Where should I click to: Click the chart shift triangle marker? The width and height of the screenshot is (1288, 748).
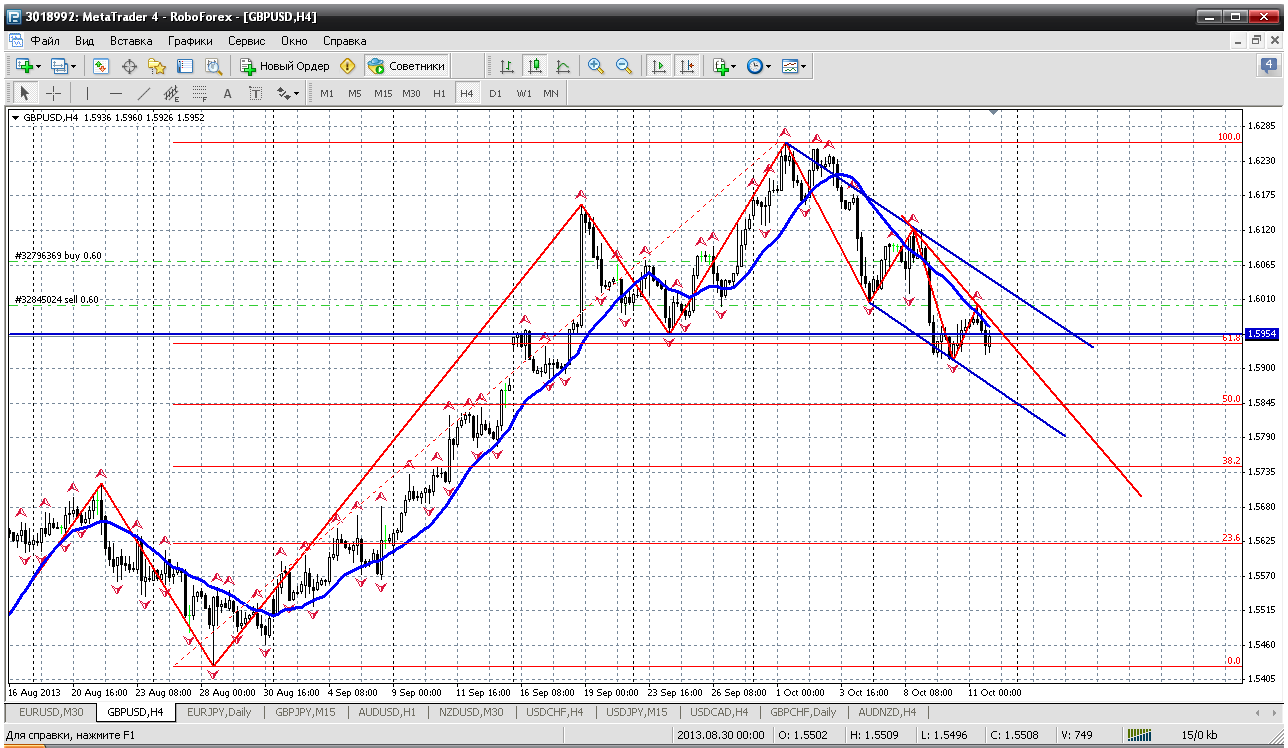pyautogui.click(x=993, y=113)
